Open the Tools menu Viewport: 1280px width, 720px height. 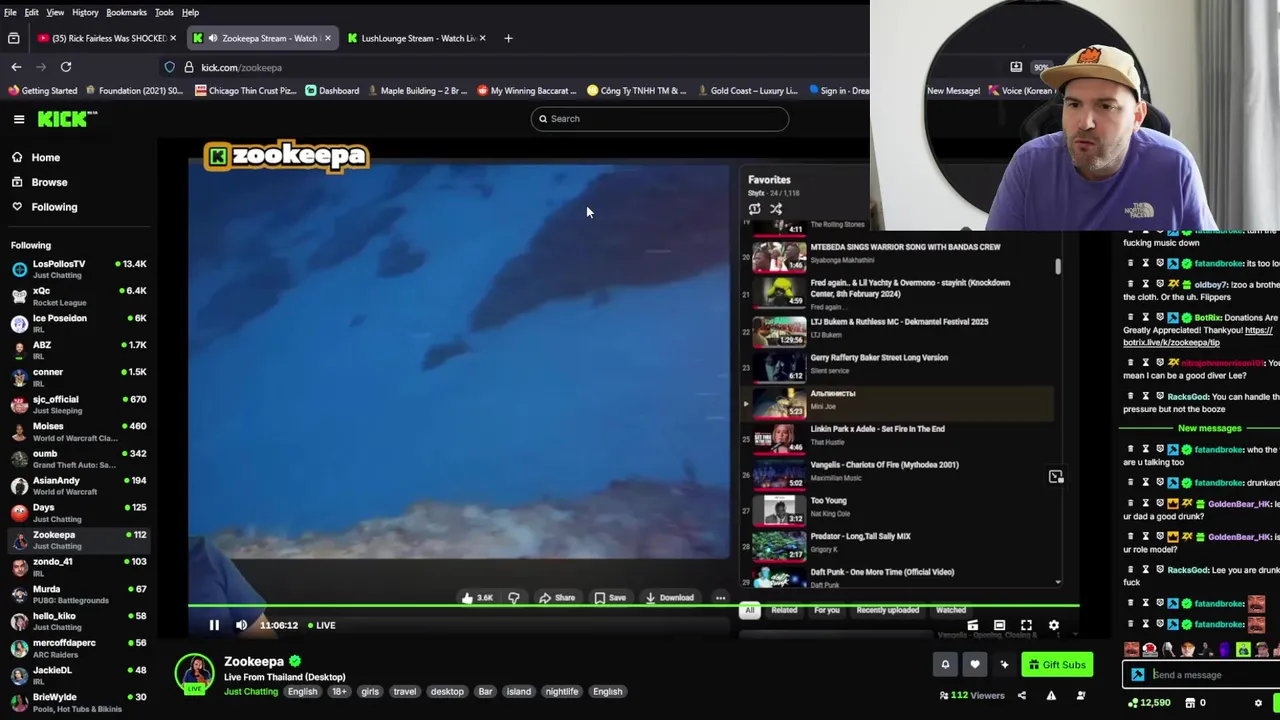click(164, 12)
